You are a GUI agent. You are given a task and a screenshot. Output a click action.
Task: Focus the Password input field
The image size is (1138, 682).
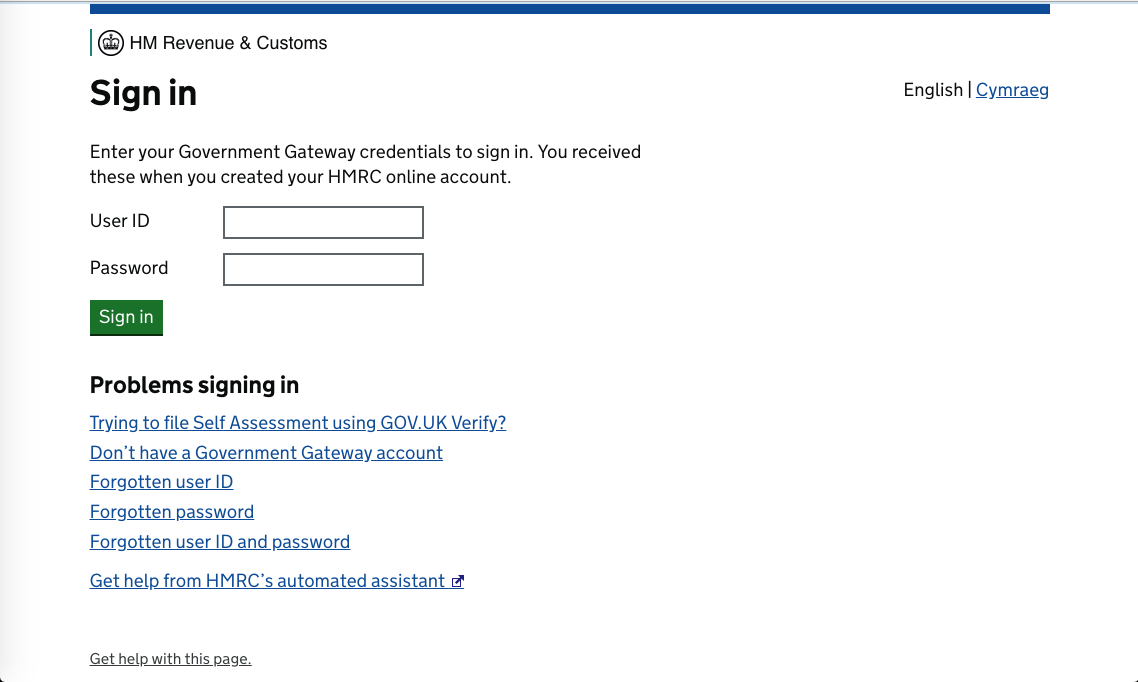tap(322, 269)
